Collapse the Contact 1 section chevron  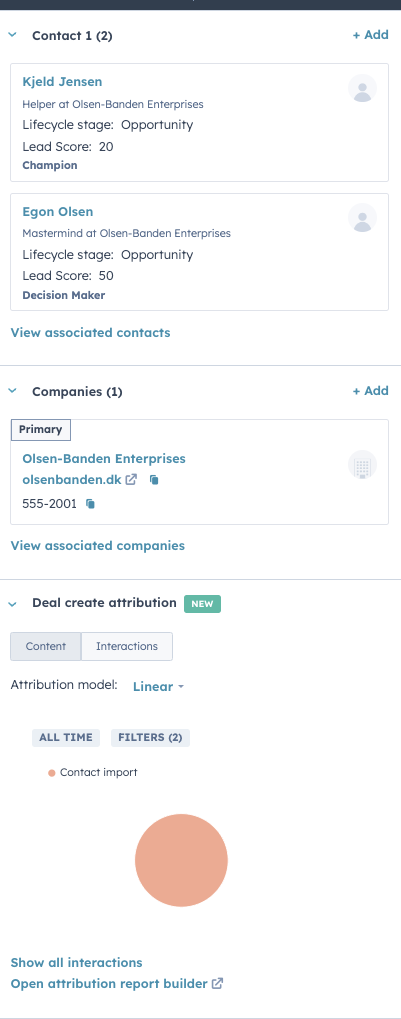12,35
